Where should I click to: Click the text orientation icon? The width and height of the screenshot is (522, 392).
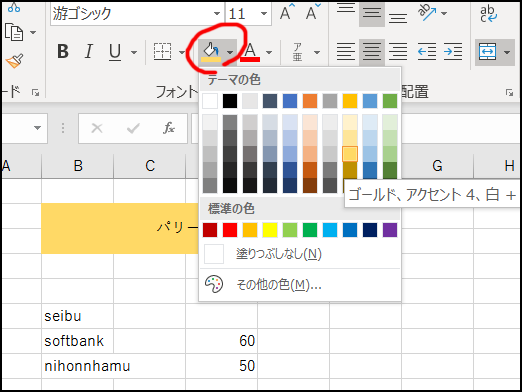click(x=427, y=13)
